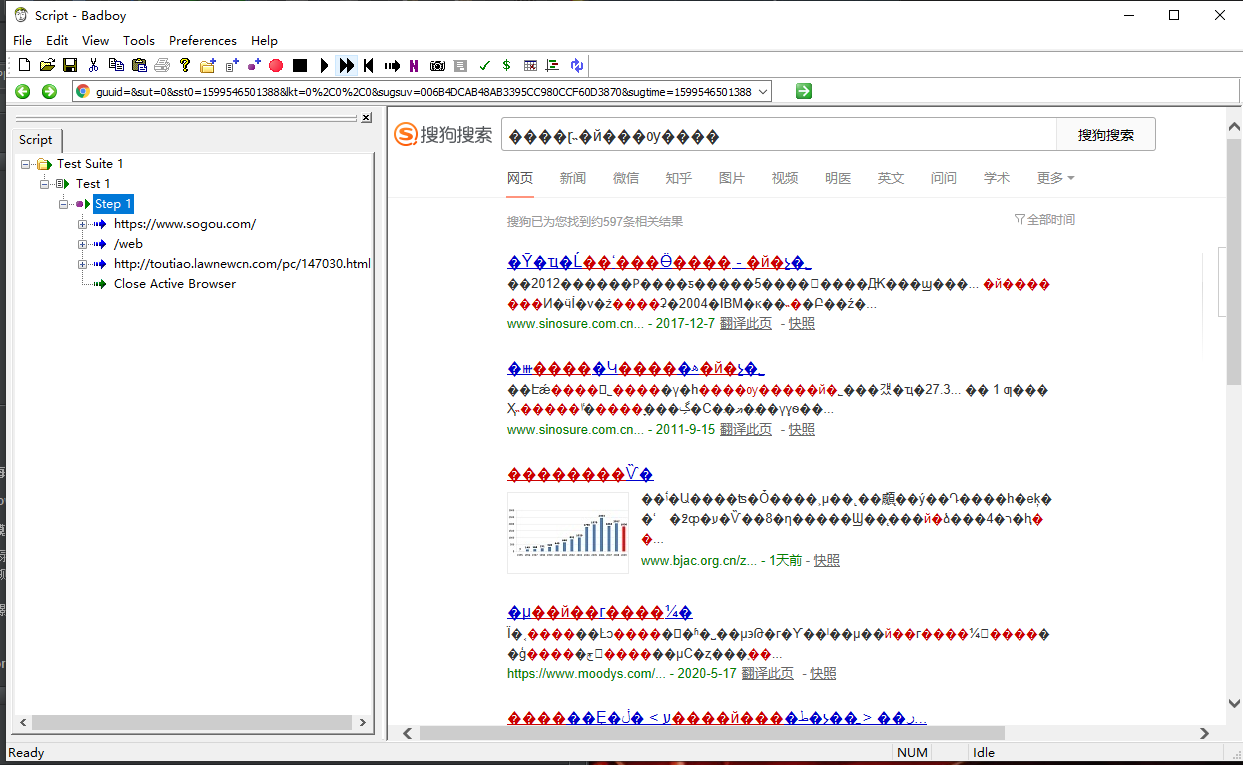
Task: Click the 搜狗搜索 search button
Action: click(x=1106, y=135)
